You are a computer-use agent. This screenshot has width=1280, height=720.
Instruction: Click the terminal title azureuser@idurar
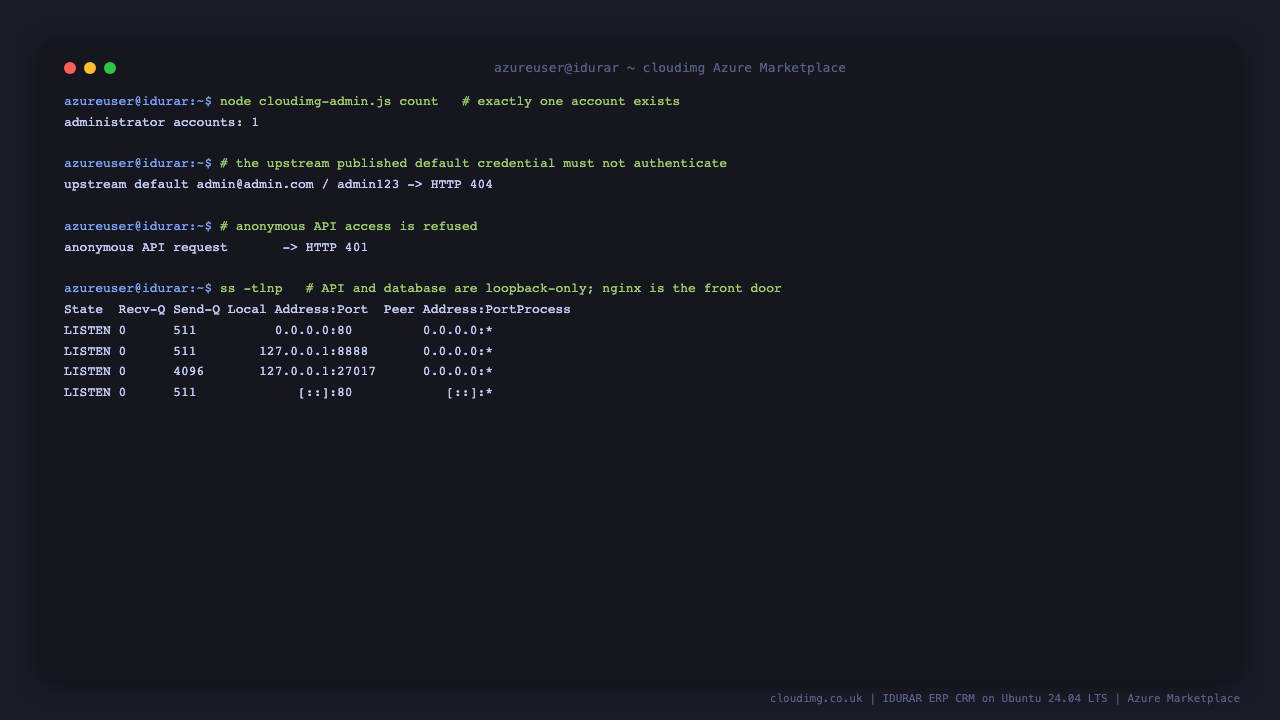click(670, 68)
